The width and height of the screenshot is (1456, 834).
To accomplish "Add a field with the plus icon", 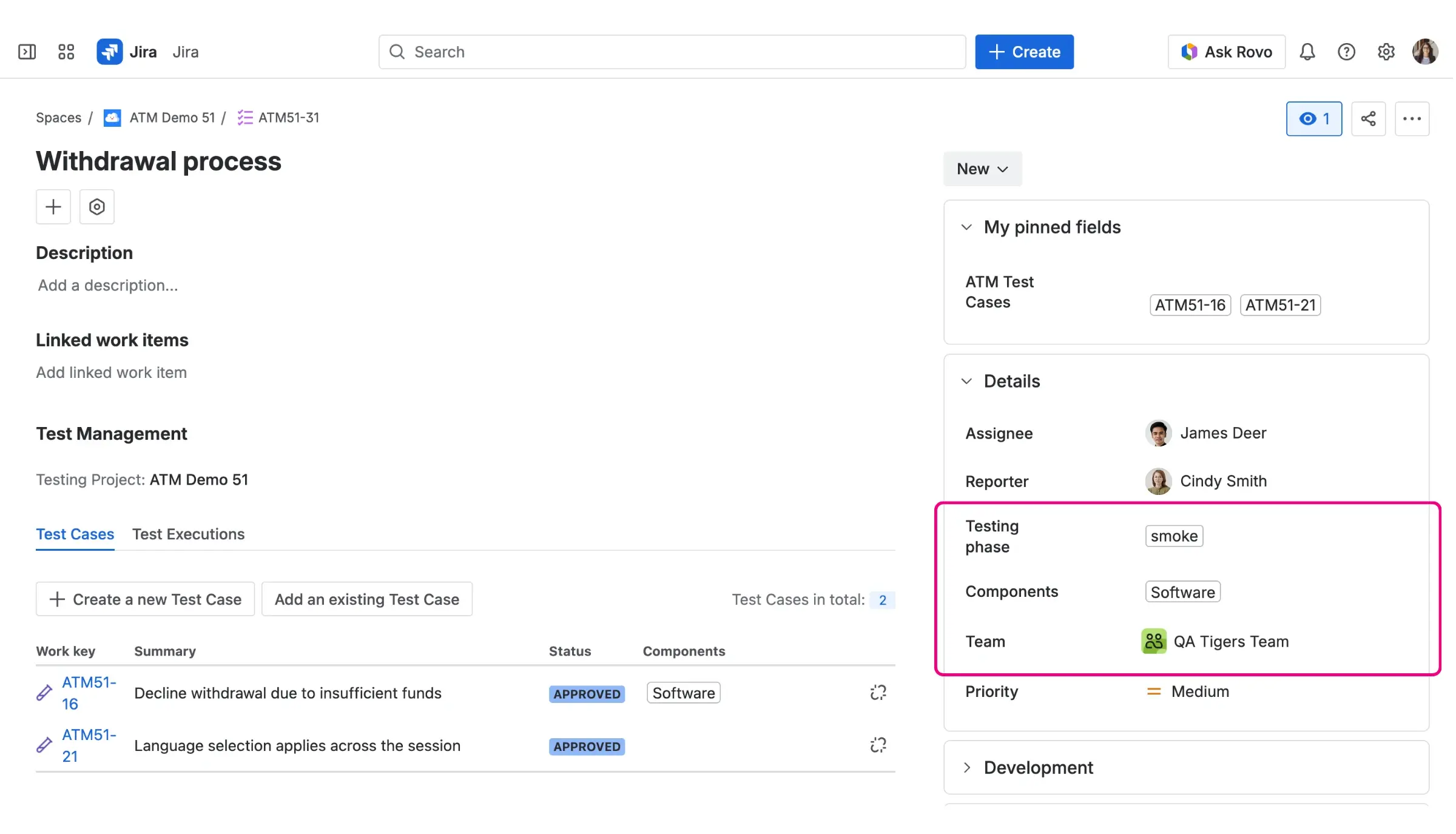I will 53,206.
